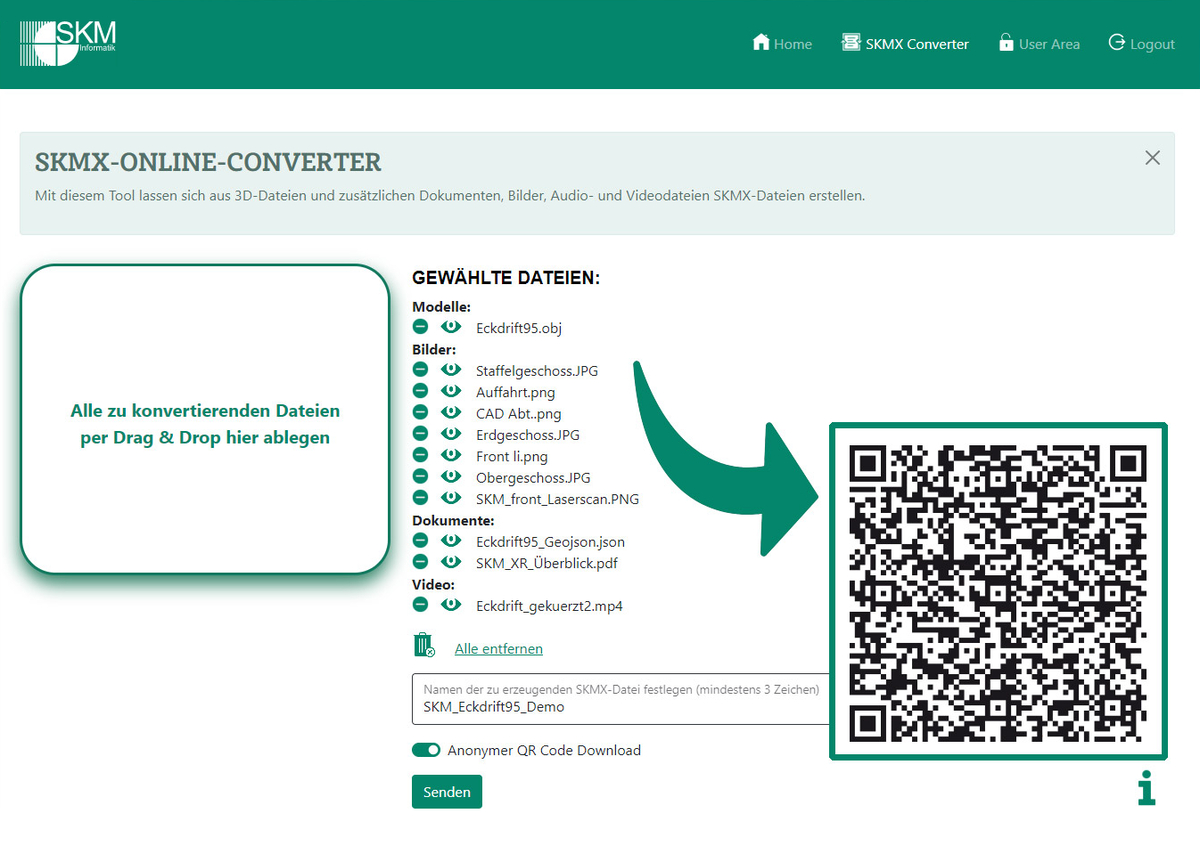Select file name SKM_XR_Überblick.pdf
Image resolution: width=1200 pixels, height=846 pixels.
[x=547, y=563]
